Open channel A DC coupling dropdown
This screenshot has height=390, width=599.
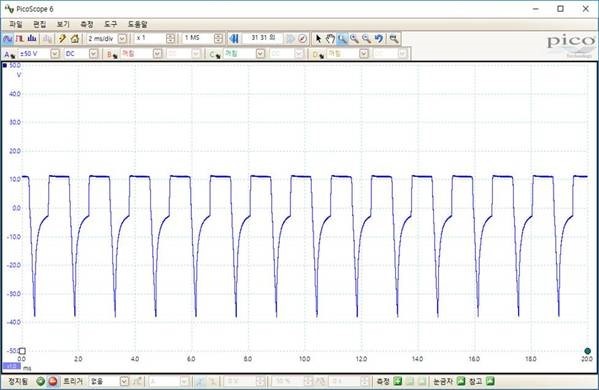(94, 54)
